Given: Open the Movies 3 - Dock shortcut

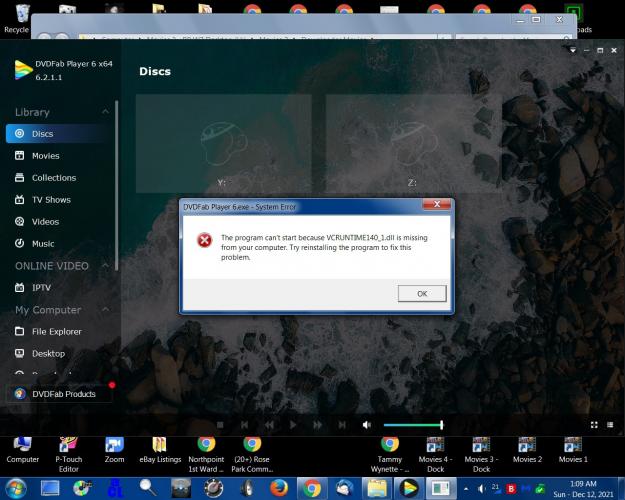Looking at the screenshot, I should (481, 455).
